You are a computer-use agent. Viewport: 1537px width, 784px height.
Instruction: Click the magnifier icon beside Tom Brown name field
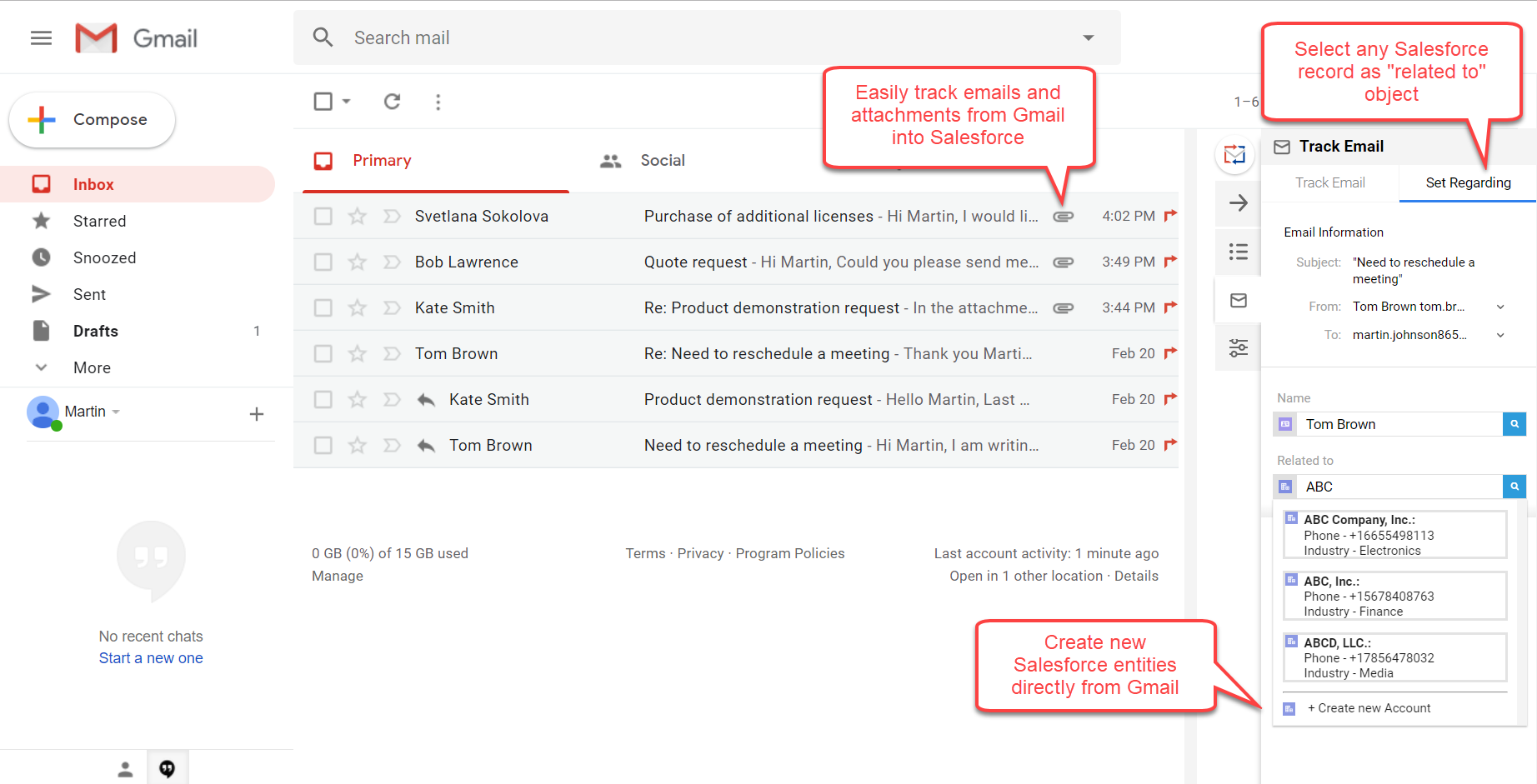coord(1514,424)
